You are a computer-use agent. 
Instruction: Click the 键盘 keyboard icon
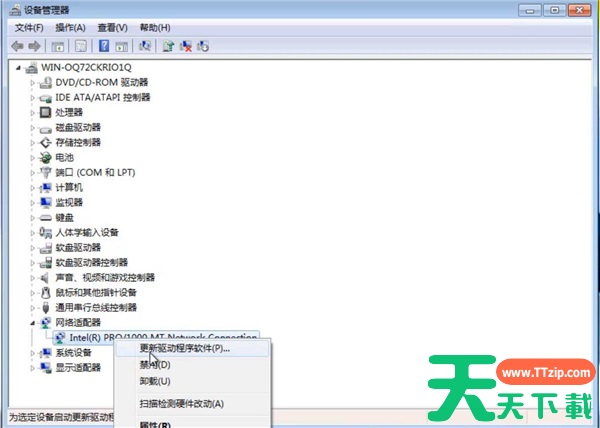pos(46,218)
